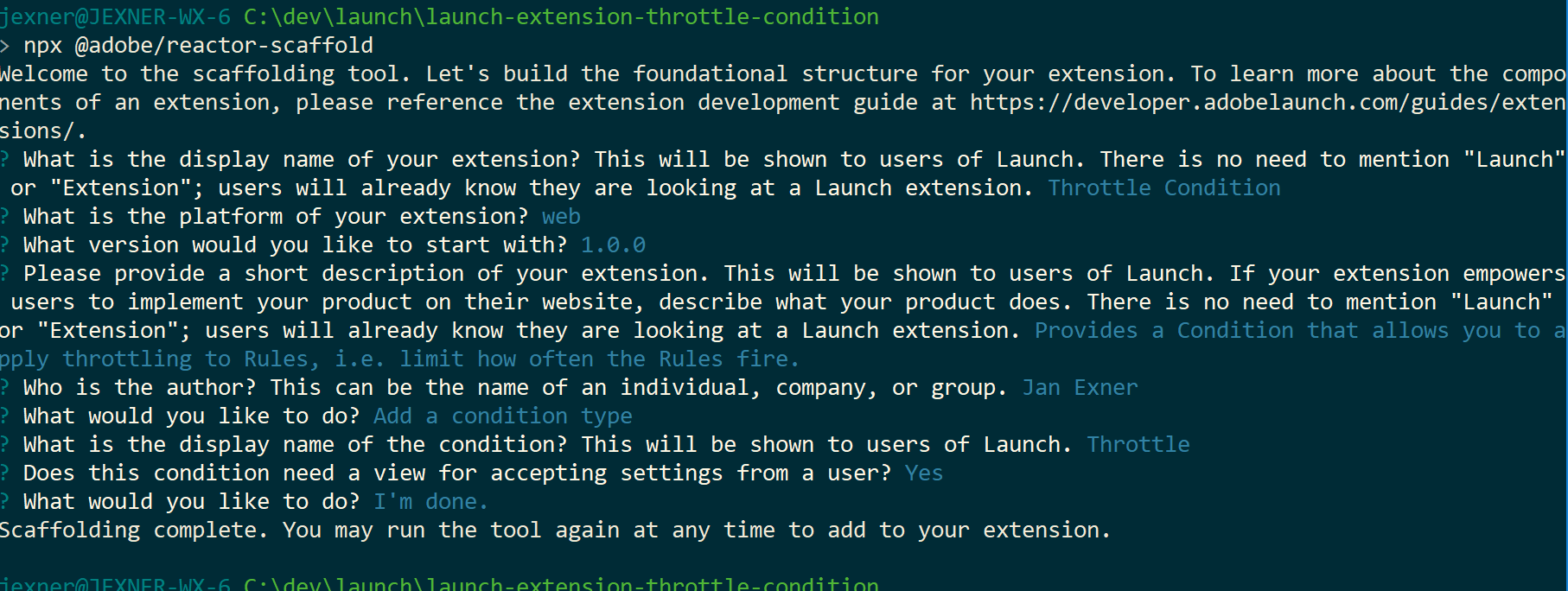
Task: Click the 'What version would you like' question
Action: pyautogui.click(x=295, y=245)
